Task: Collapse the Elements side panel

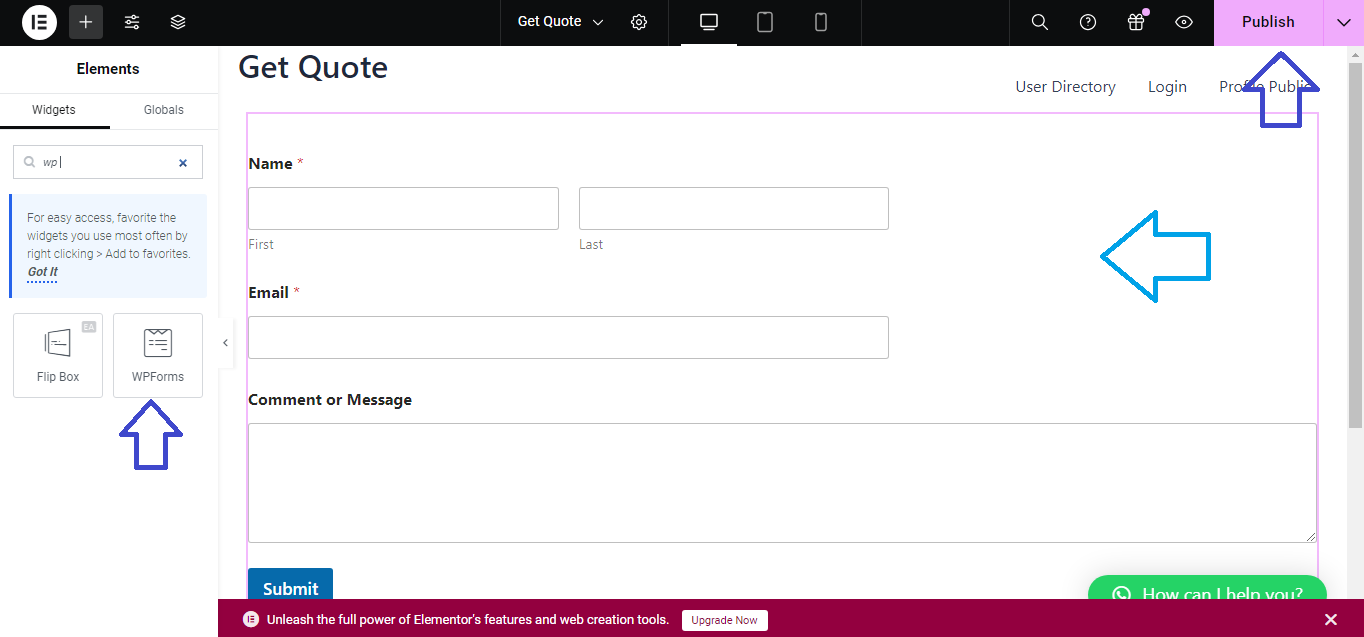Action: coord(225,343)
